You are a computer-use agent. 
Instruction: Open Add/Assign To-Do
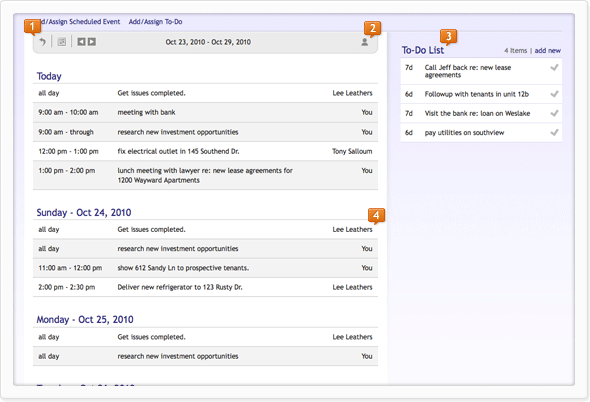pyautogui.click(x=155, y=22)
